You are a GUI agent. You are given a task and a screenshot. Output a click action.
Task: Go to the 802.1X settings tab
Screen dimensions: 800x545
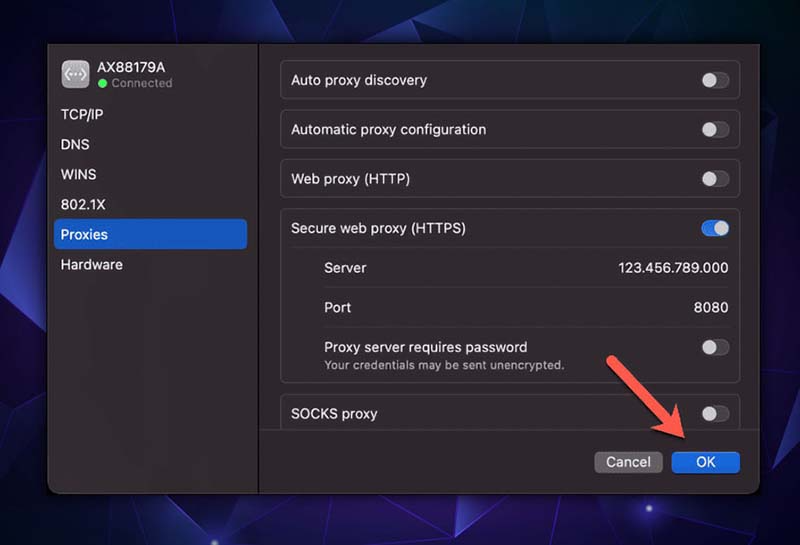pyautogui.click(x=83, y=204)
